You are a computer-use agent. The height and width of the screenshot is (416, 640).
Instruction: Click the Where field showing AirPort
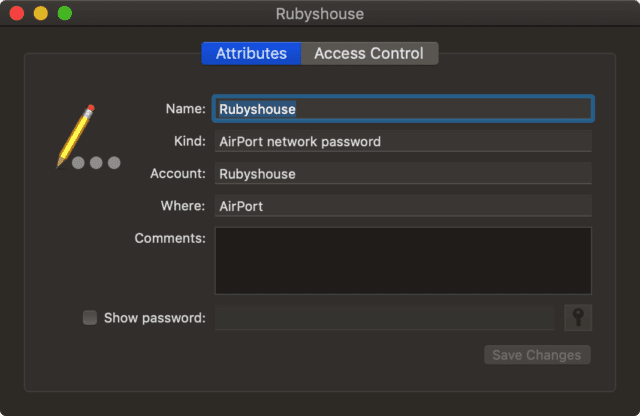402,206
